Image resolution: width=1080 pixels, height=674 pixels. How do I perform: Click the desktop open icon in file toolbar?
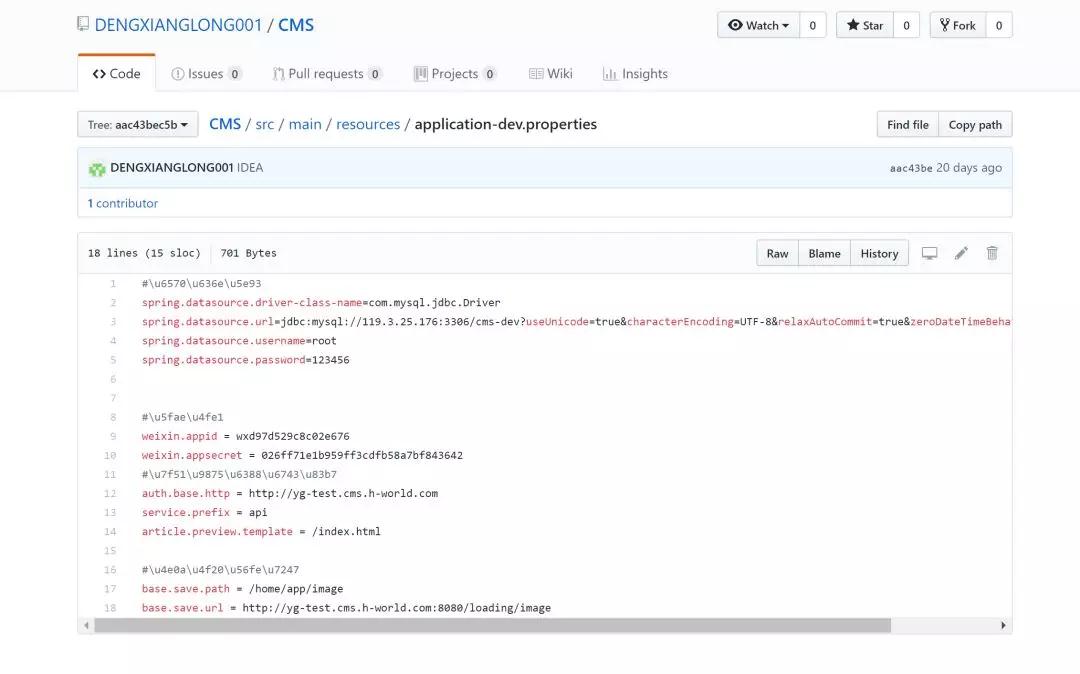coord(929,253)
